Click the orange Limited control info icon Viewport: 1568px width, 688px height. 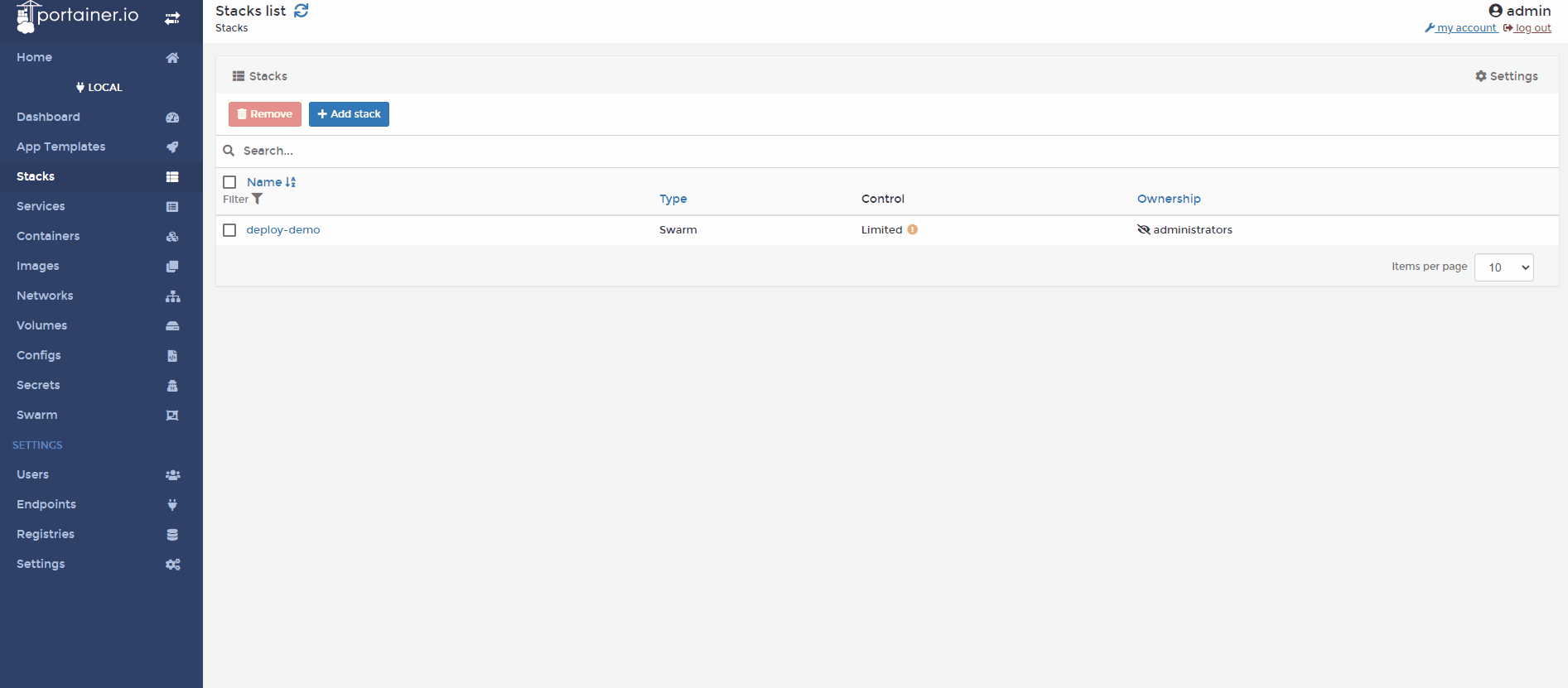[x=912, y=230]
